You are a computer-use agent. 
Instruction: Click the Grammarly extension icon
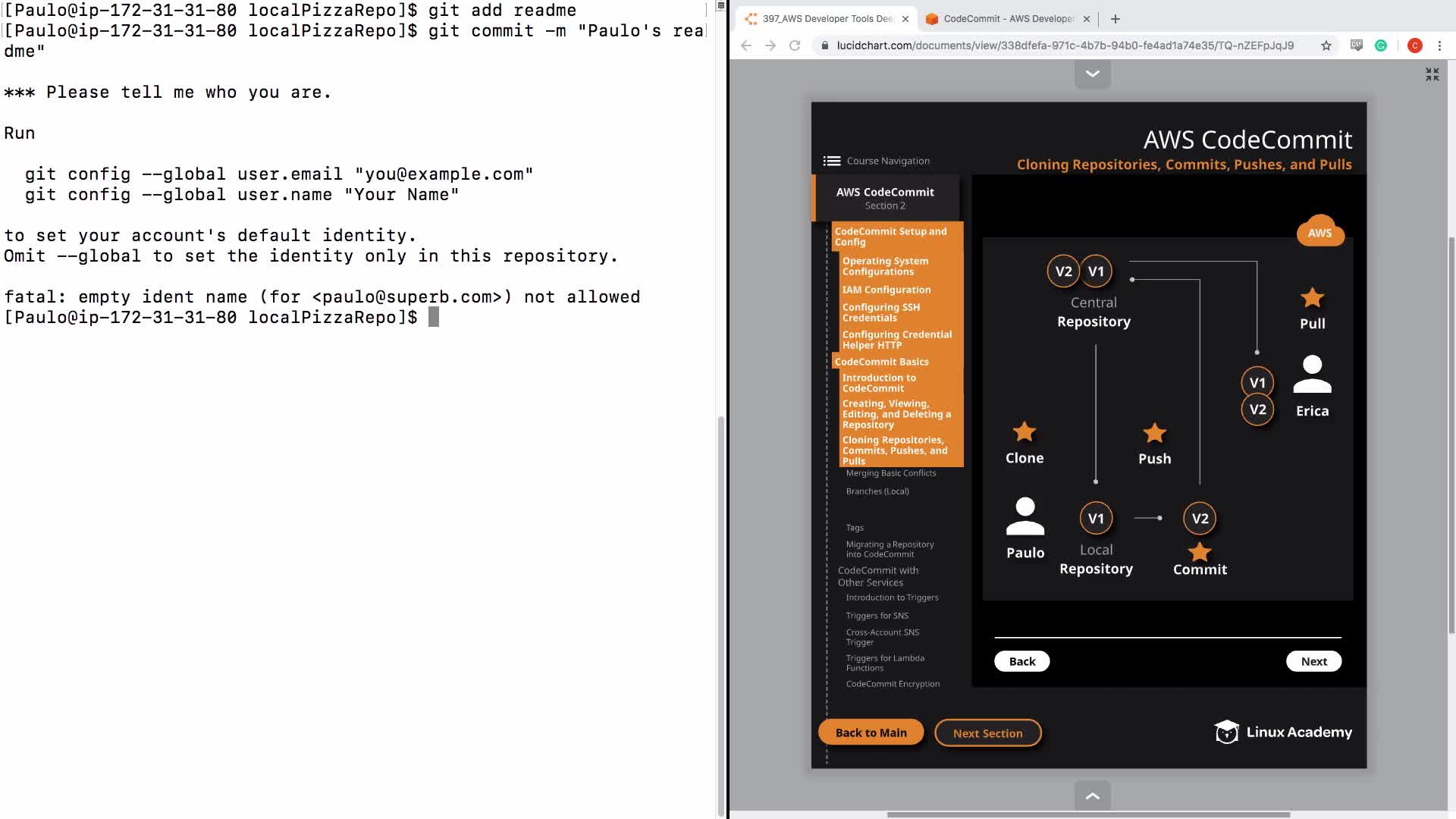(1381, 45)
